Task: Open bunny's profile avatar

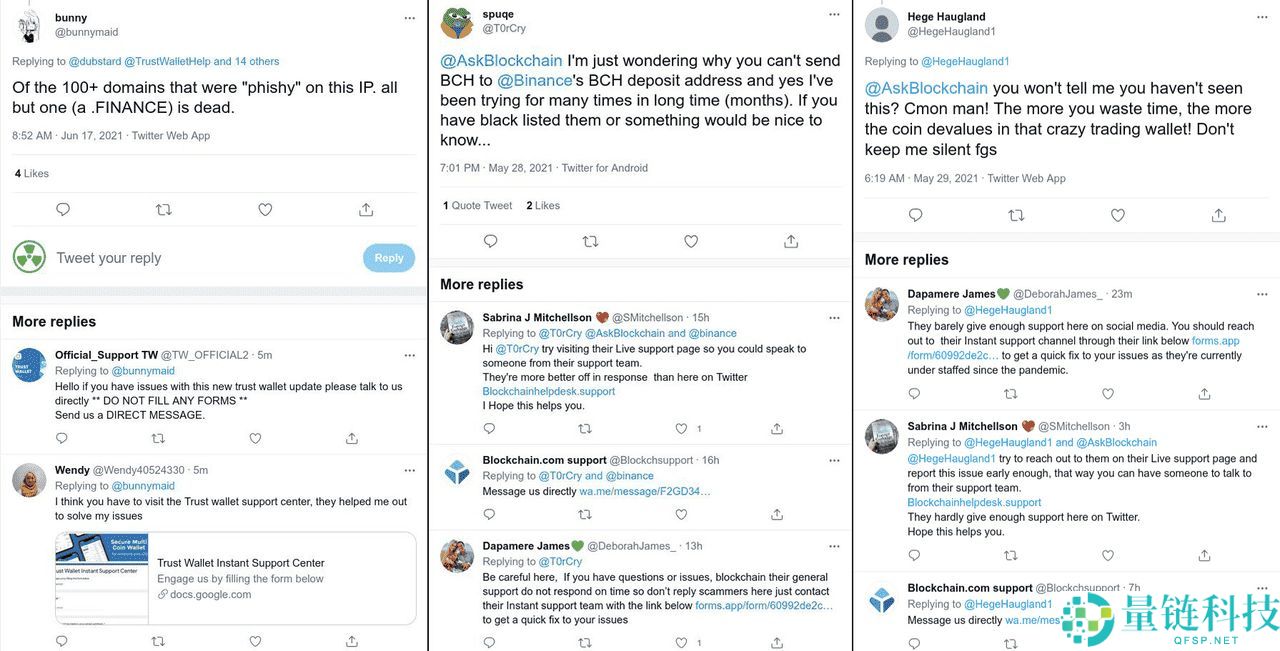Action: (x=29, y=24)
